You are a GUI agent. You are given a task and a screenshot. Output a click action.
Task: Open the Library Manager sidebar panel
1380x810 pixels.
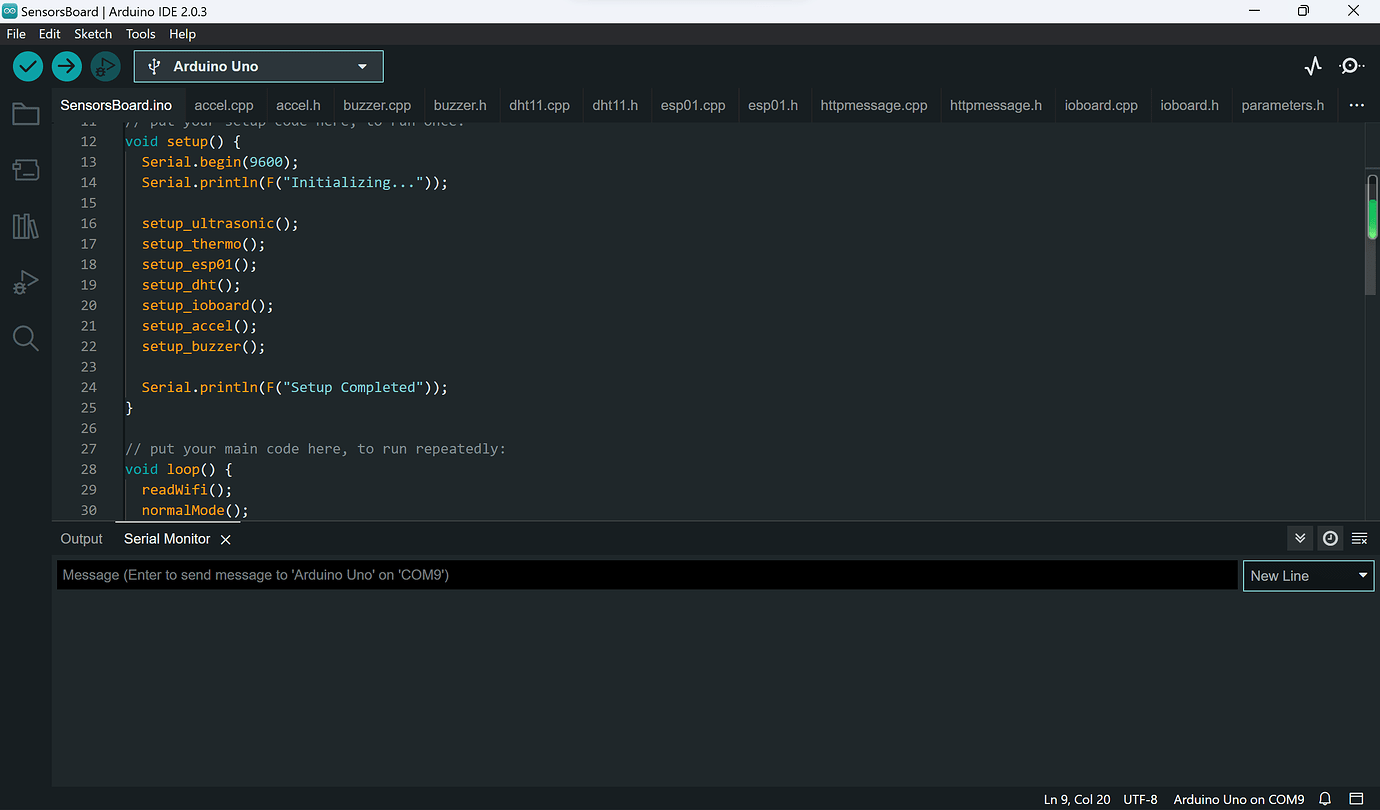26,226
